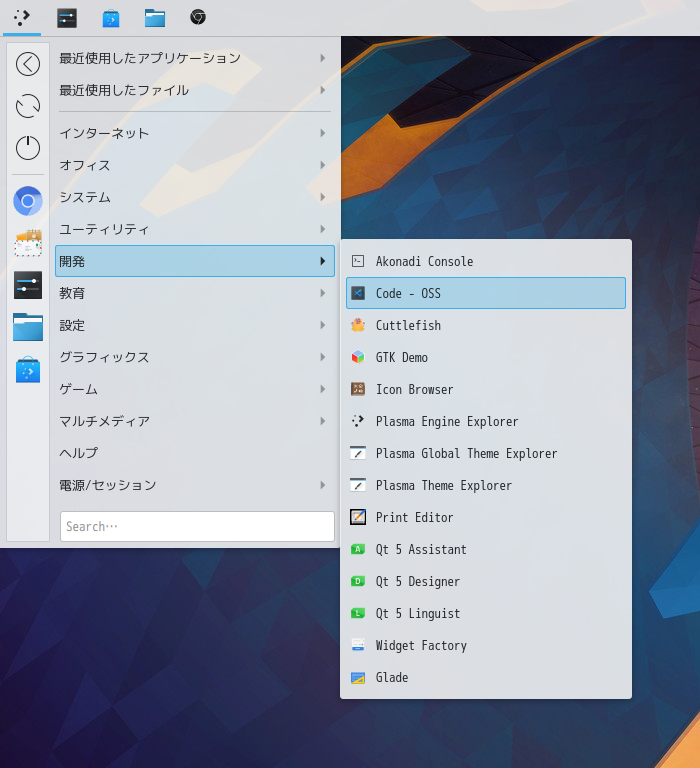700x768 pixels.
Task: Expand 最近使用したアプリケーション submenu arrow
Action: coord(323,58)
